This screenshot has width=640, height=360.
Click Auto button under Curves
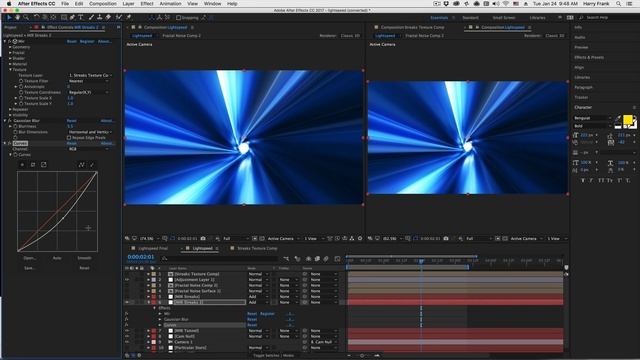click(57, 258)
